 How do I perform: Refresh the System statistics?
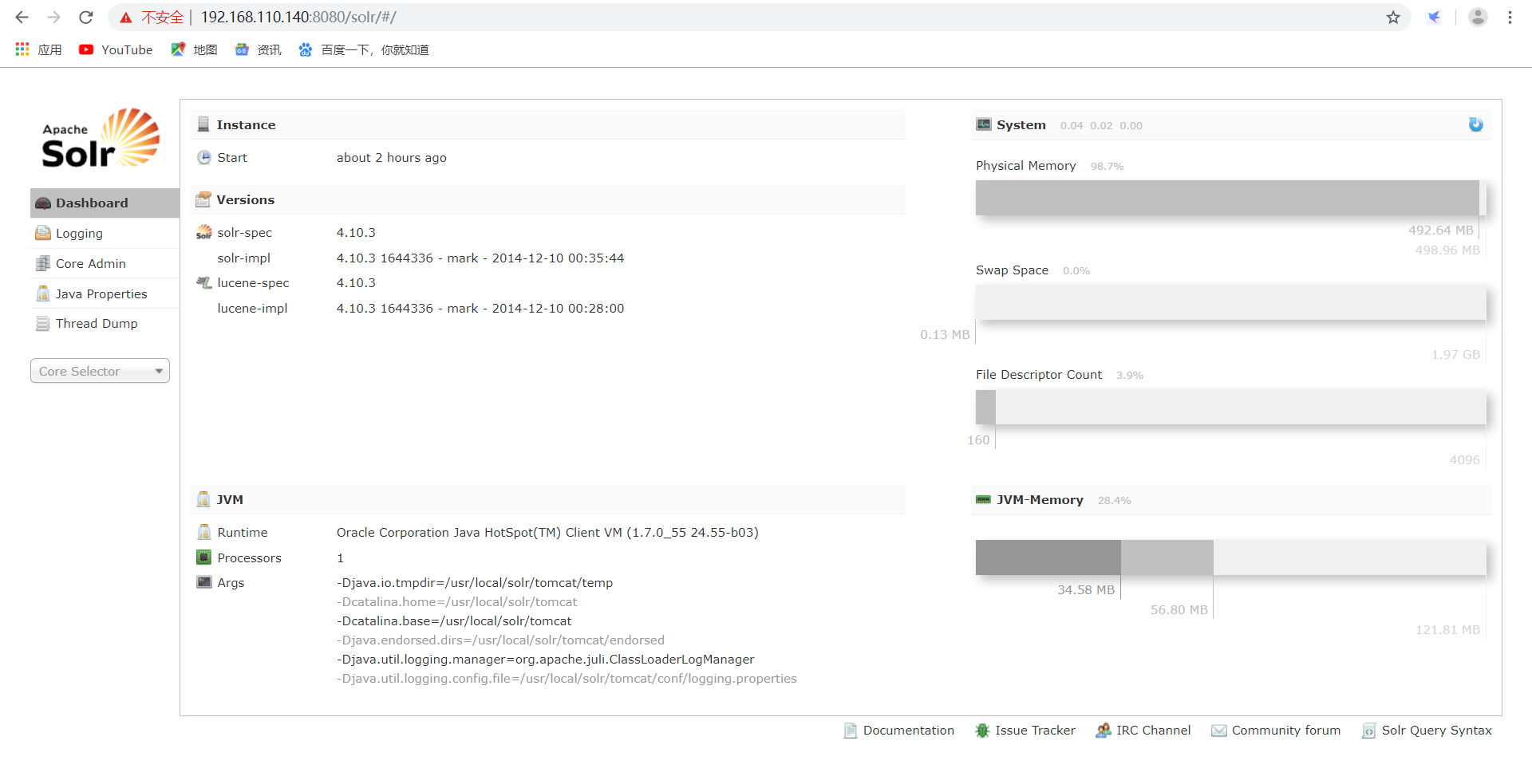1476,124
